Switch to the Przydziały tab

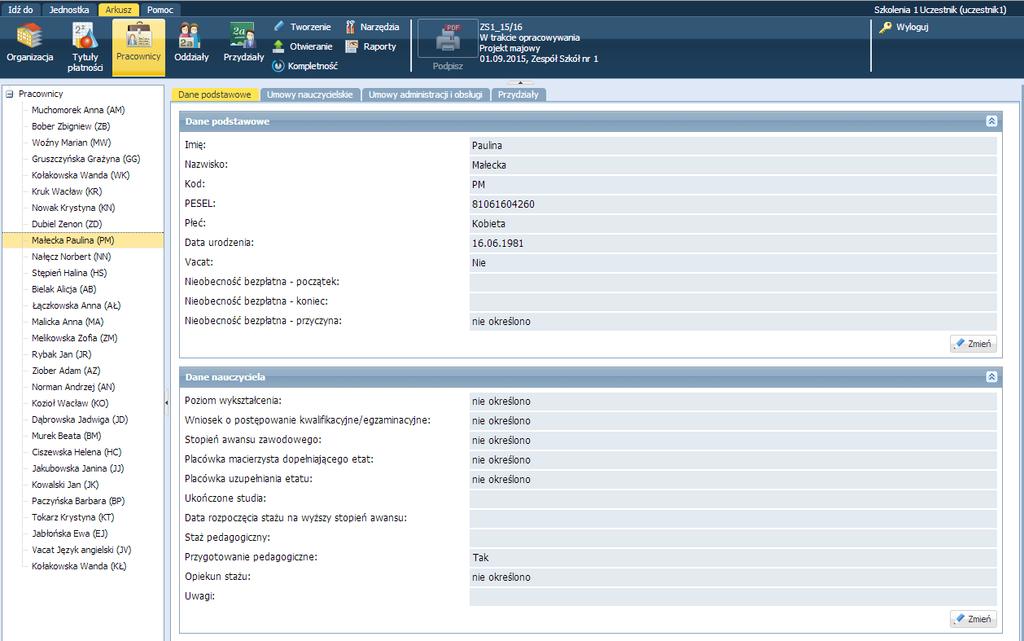[x=519, y=95]
